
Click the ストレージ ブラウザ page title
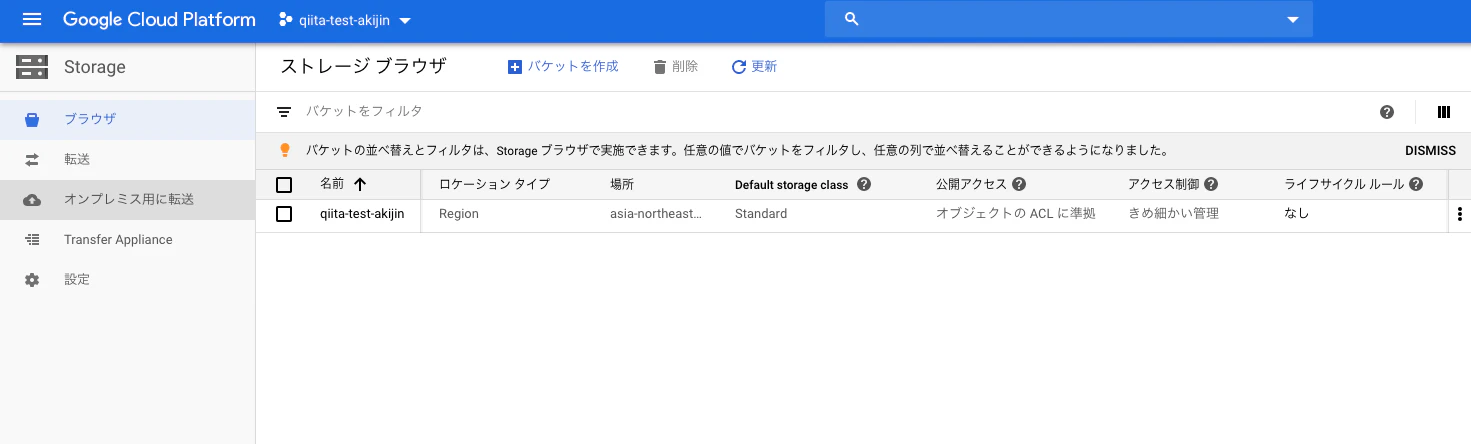tap(363, 66)
